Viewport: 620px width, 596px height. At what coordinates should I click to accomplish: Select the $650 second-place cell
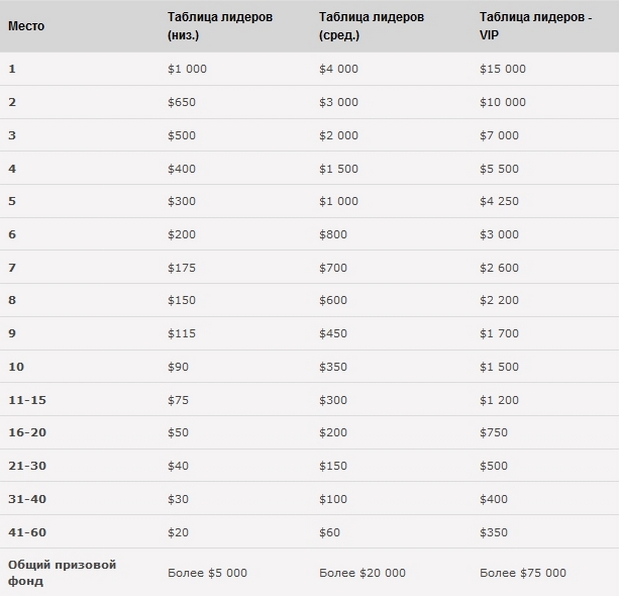(181, 102)
